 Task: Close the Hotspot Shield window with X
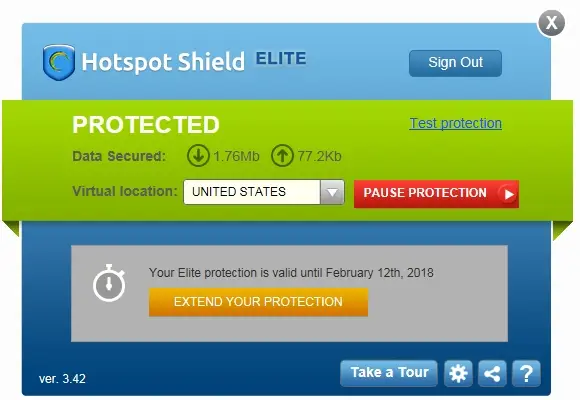552,23
